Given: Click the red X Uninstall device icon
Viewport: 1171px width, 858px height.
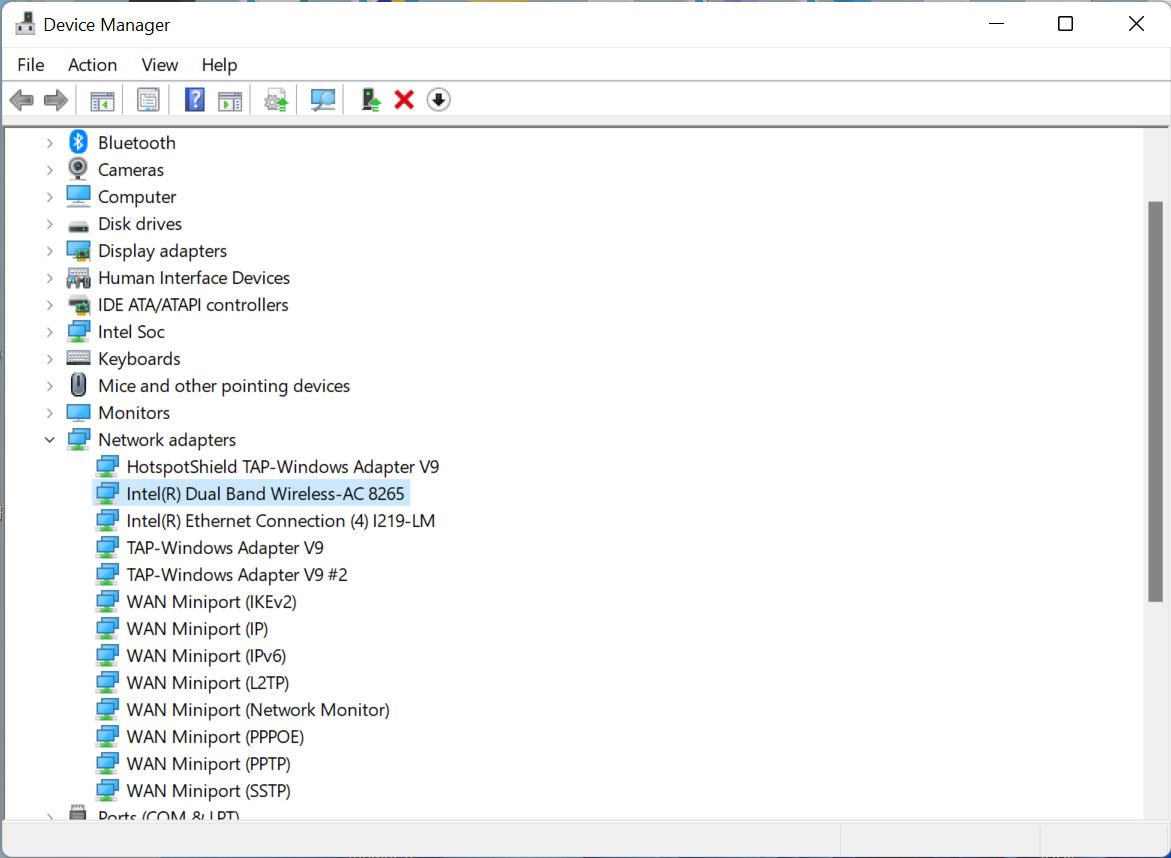Looking at the screenshot, I should click(404, 100).
